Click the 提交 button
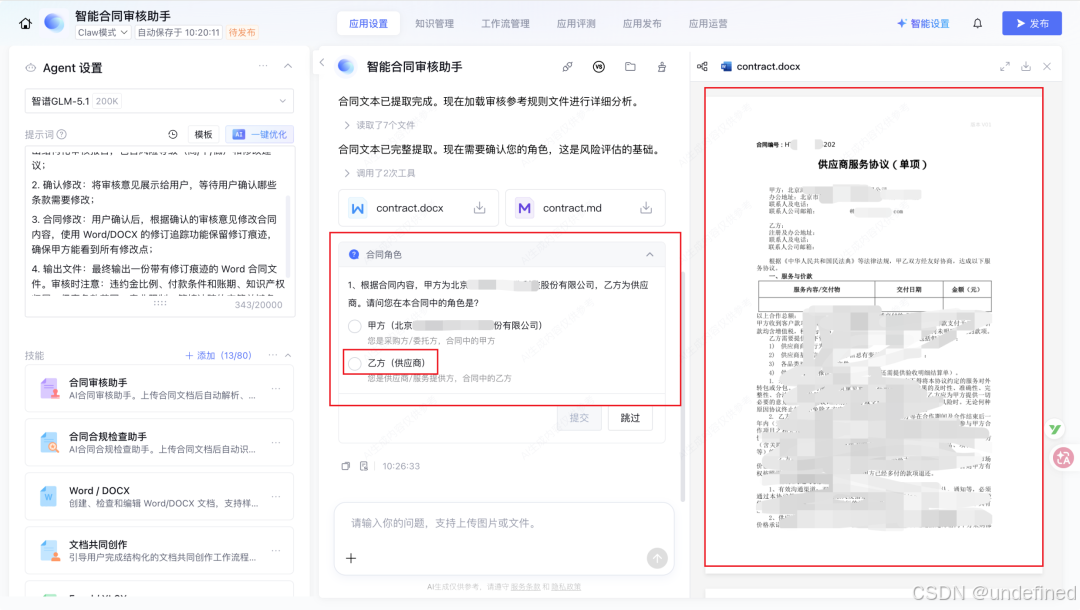 (579, 418)
